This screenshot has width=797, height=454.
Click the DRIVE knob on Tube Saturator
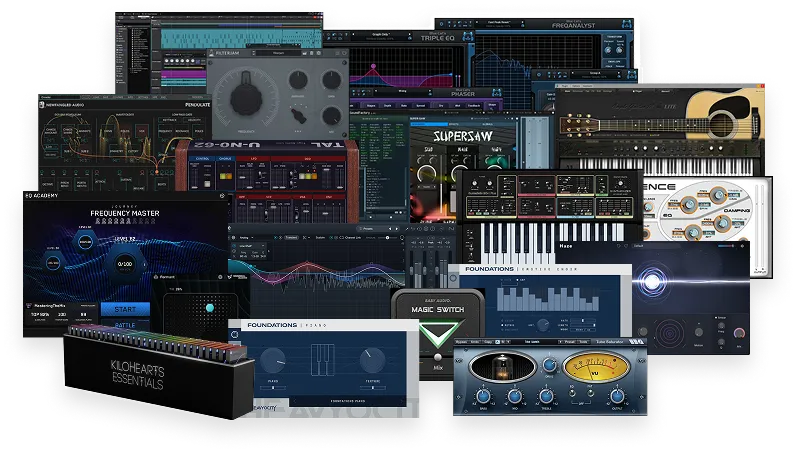click(x=549, y=365)
